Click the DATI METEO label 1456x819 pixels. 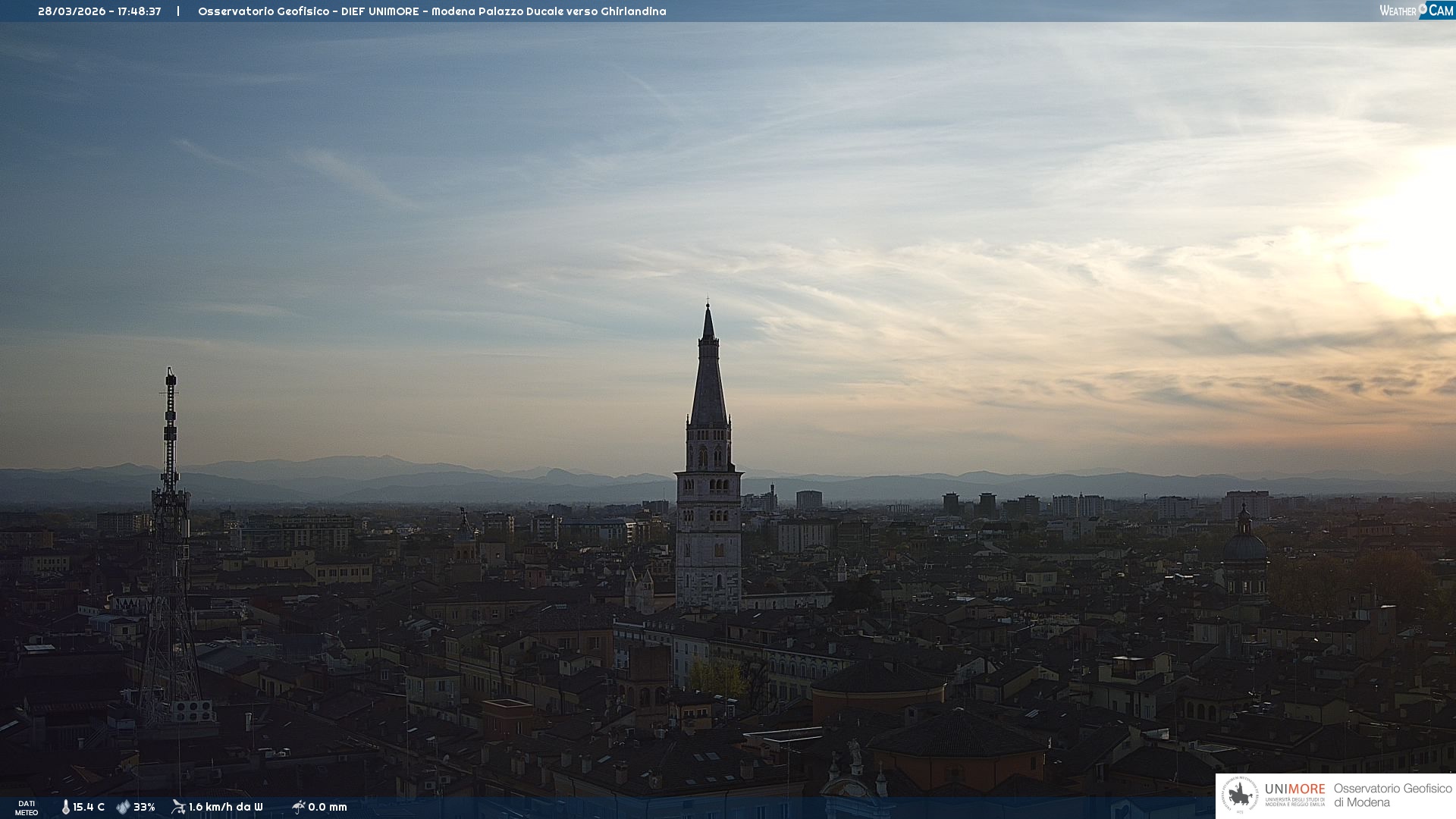click(27, 808)
